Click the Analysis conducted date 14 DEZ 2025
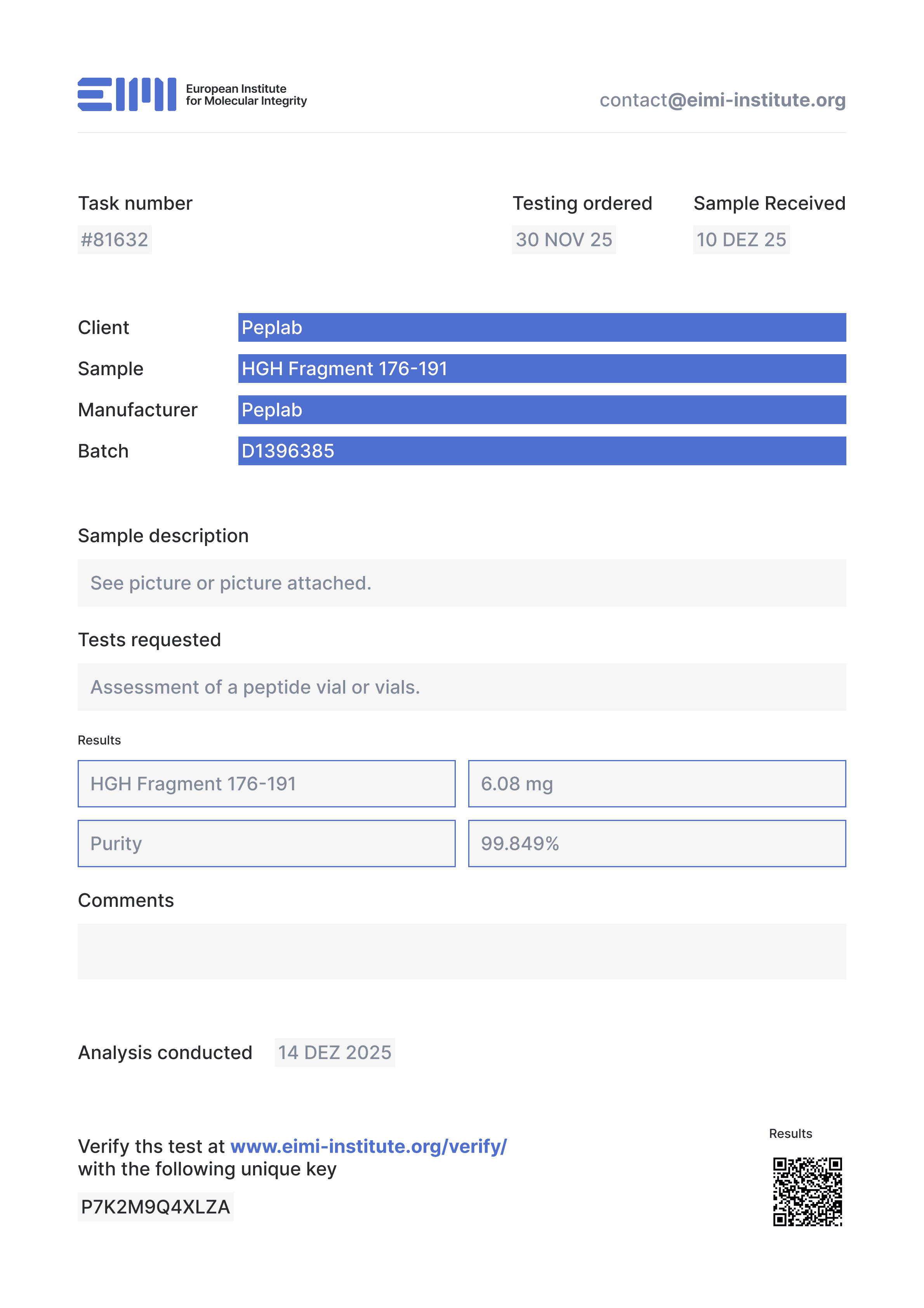Image resolution: width=924 pixels, height=1308 pixels. point(334,1053)
